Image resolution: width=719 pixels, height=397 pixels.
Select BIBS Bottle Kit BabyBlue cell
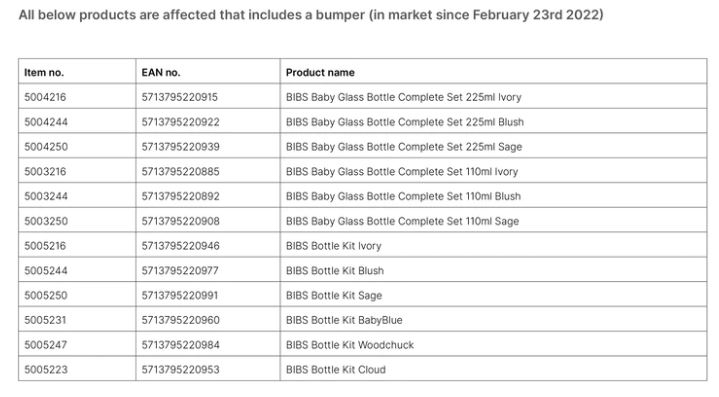(x=493, y=319)
